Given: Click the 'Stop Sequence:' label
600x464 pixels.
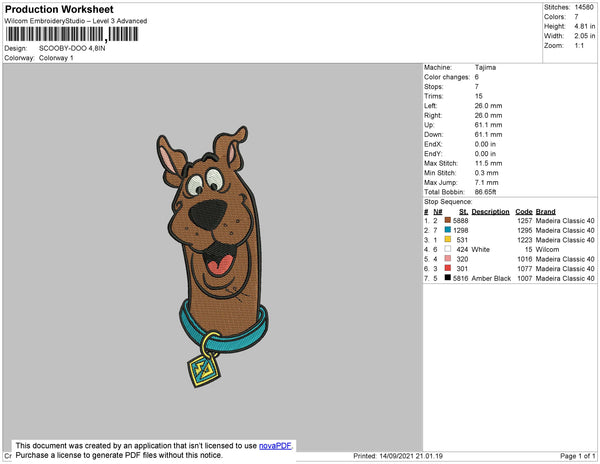Looking at the screenshot, I should tap(448, 202).
